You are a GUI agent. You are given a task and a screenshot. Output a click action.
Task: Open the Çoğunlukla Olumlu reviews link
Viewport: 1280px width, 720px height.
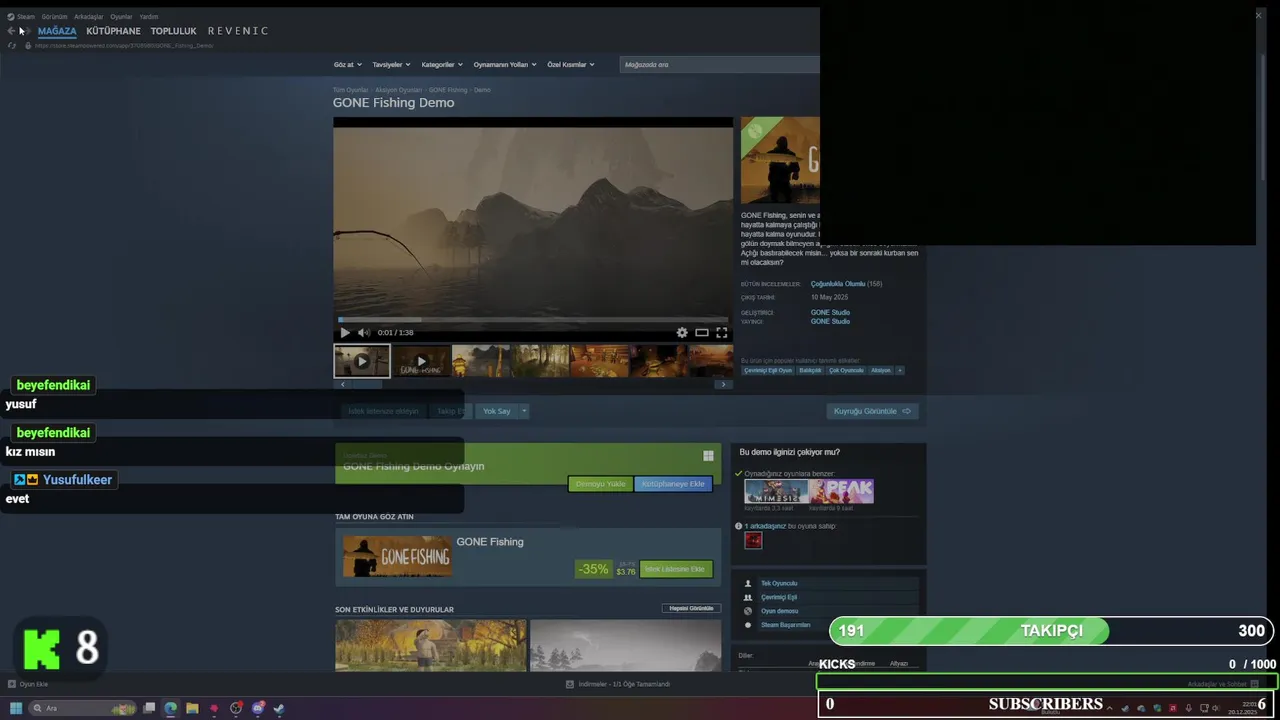coord(838,284)
